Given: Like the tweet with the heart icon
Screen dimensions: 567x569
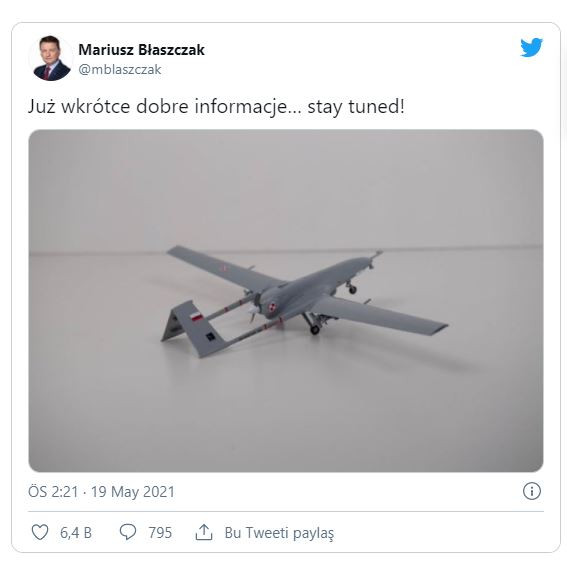Looking at the screenshot, I should click(40, 532).
